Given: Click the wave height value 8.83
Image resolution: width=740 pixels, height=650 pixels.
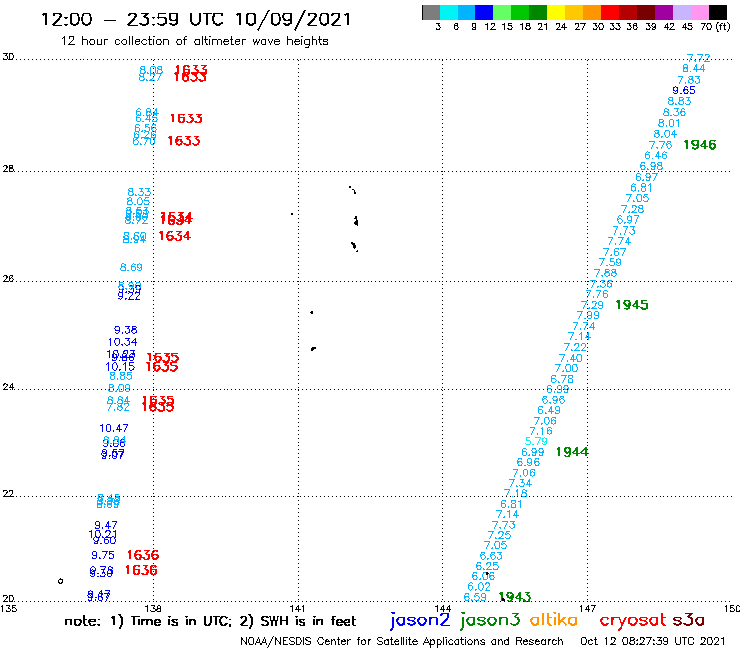Looking at the screenshot, I should click(679, 101).
